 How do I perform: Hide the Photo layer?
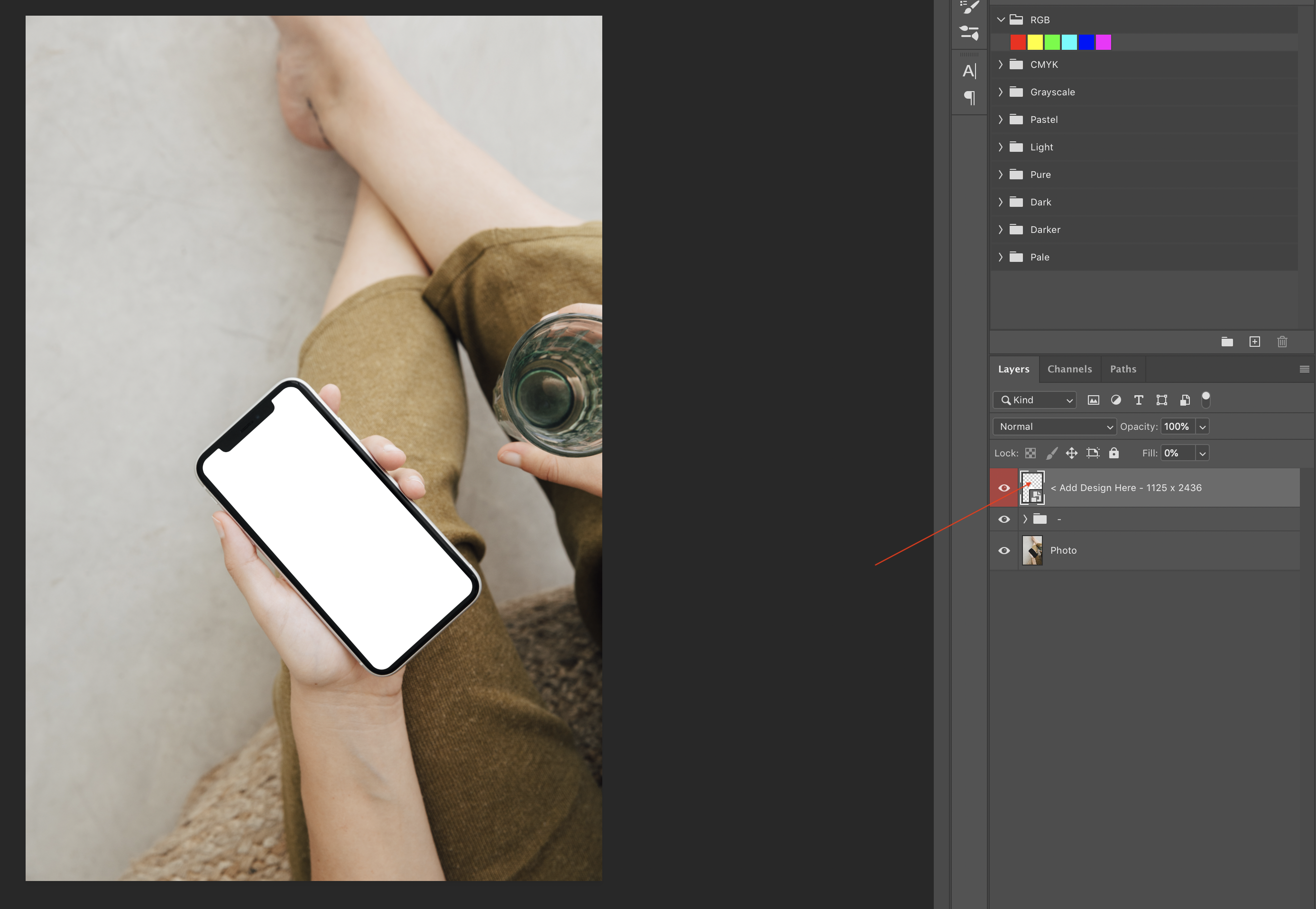point(1004,551)
